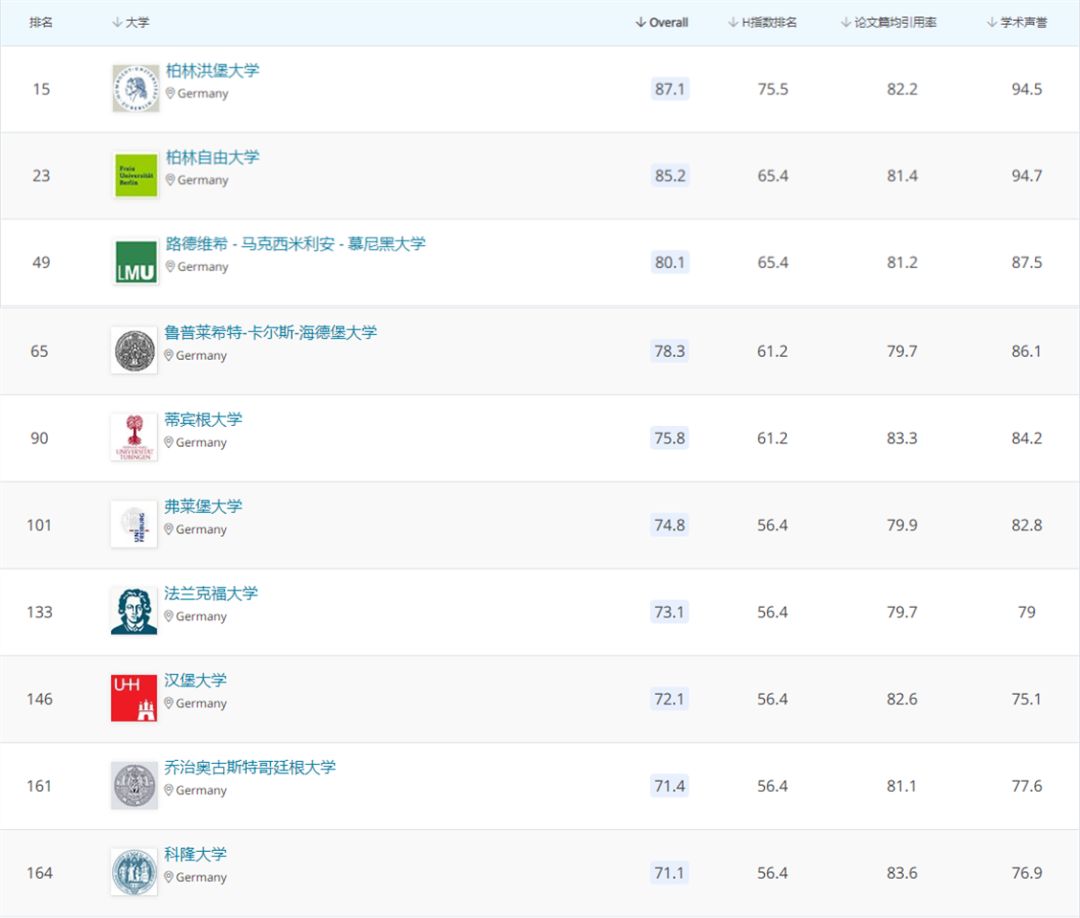Sort by 论文篇均引用率 column header
This screenshot has width=1080, height=918.
click(889, 22)
